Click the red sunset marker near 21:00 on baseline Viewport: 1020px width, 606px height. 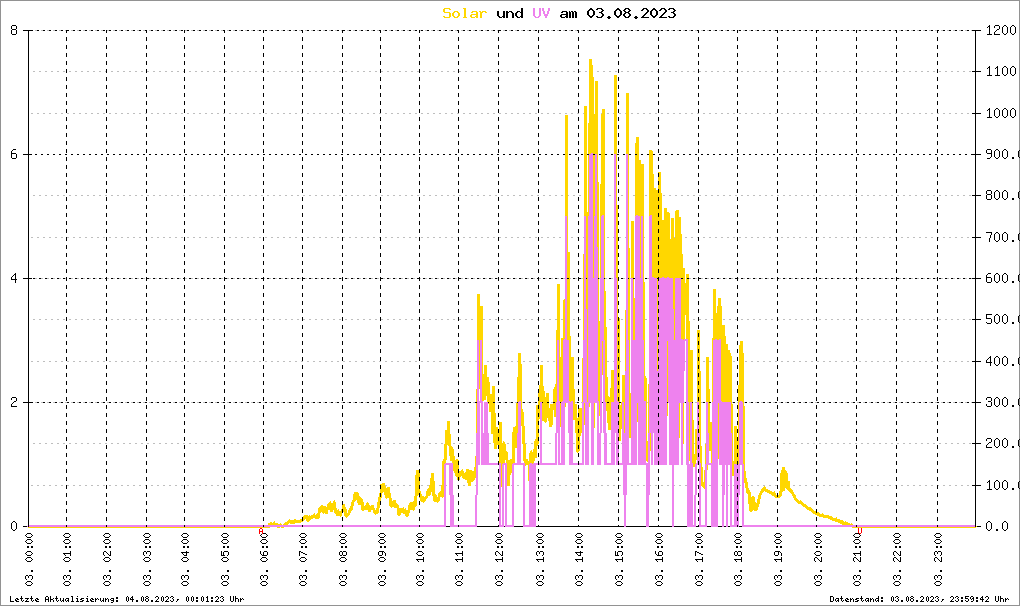tap(859, 531)
